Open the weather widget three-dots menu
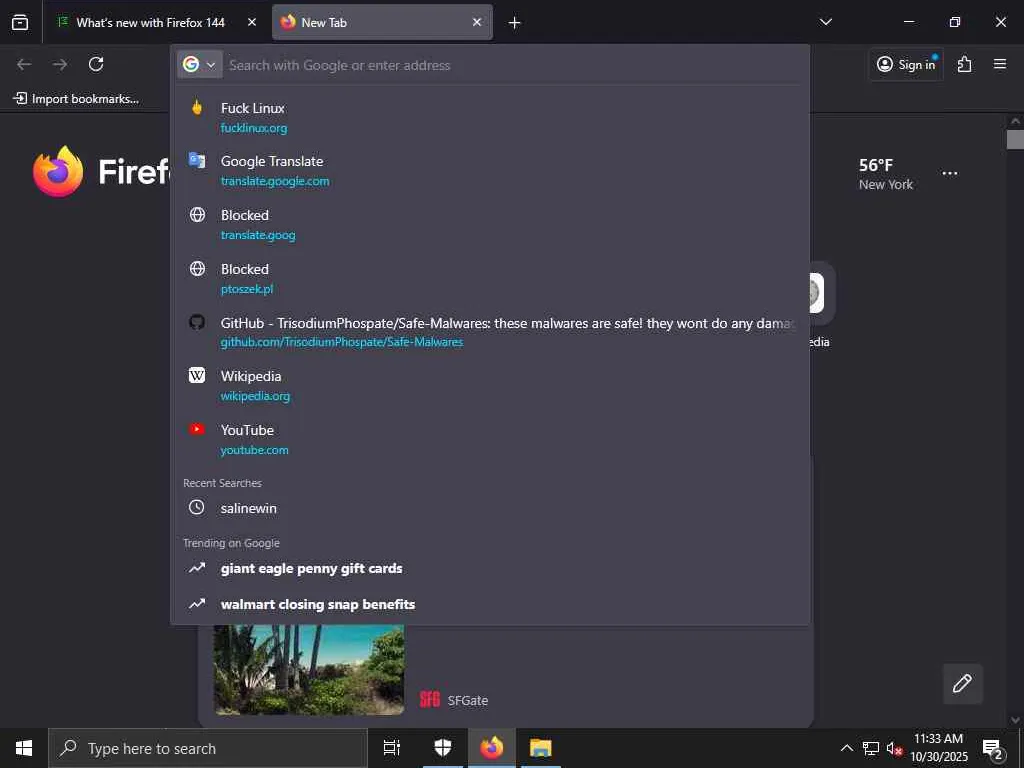The image size is (1024, 768). [950, 174]
